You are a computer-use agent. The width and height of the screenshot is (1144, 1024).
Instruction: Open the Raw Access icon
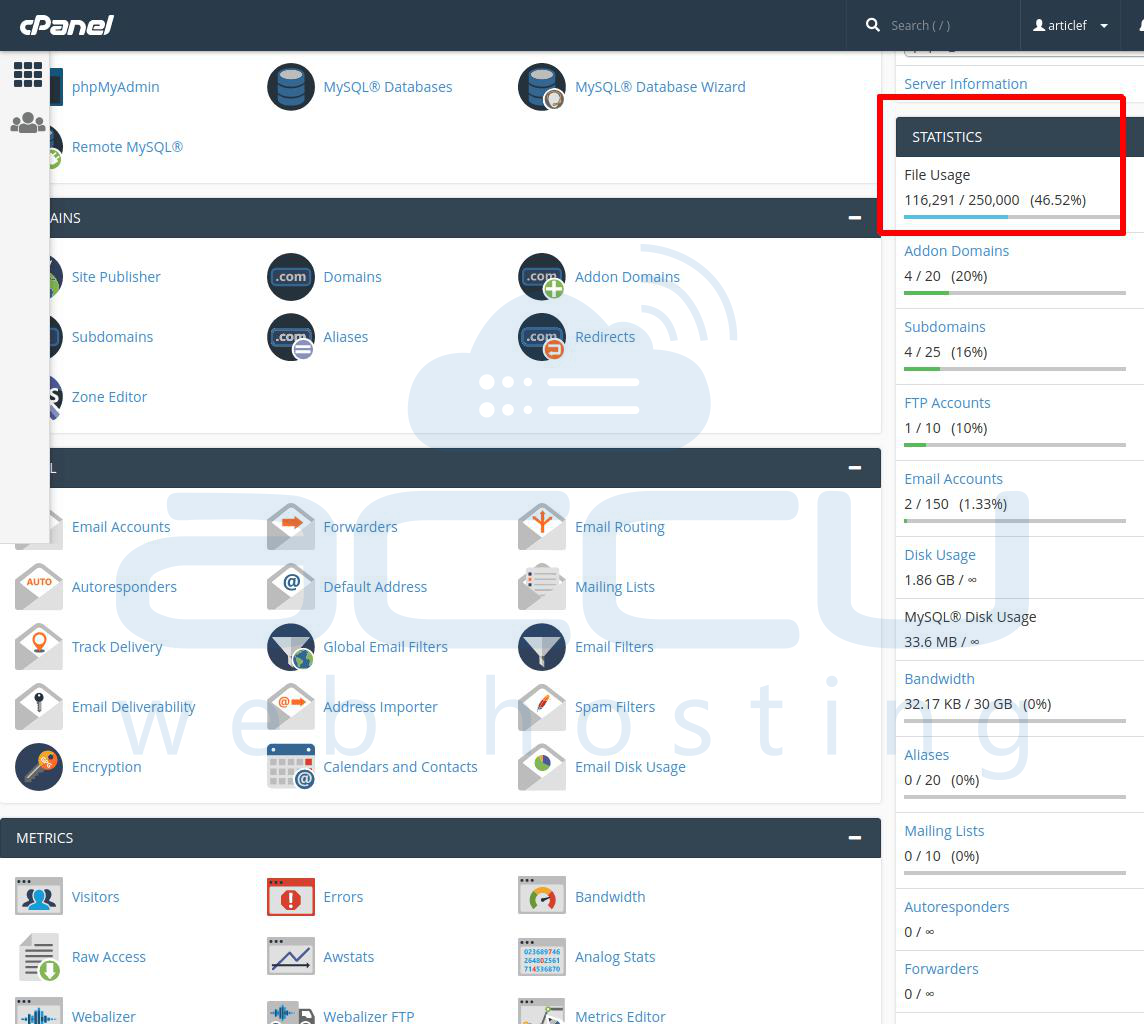(39, 957)
